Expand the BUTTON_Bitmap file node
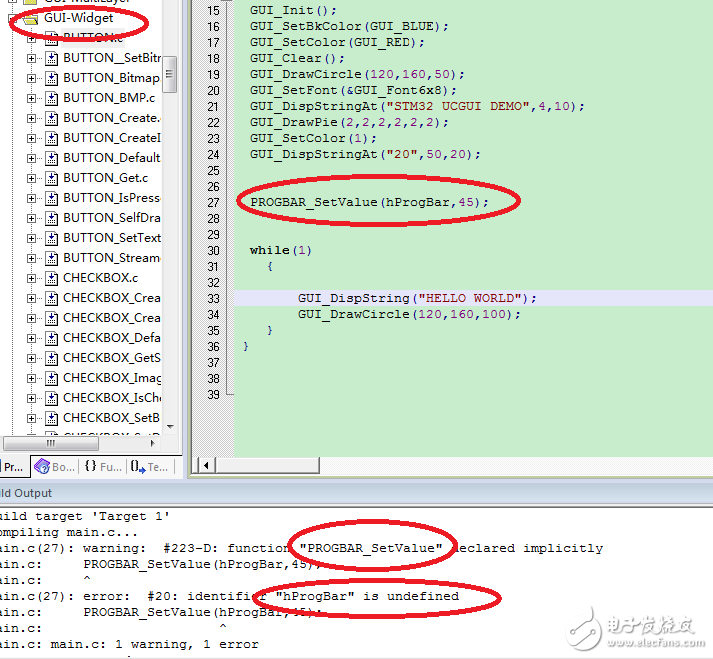Viewport: 713px width, 659px height. pos(31,78)
